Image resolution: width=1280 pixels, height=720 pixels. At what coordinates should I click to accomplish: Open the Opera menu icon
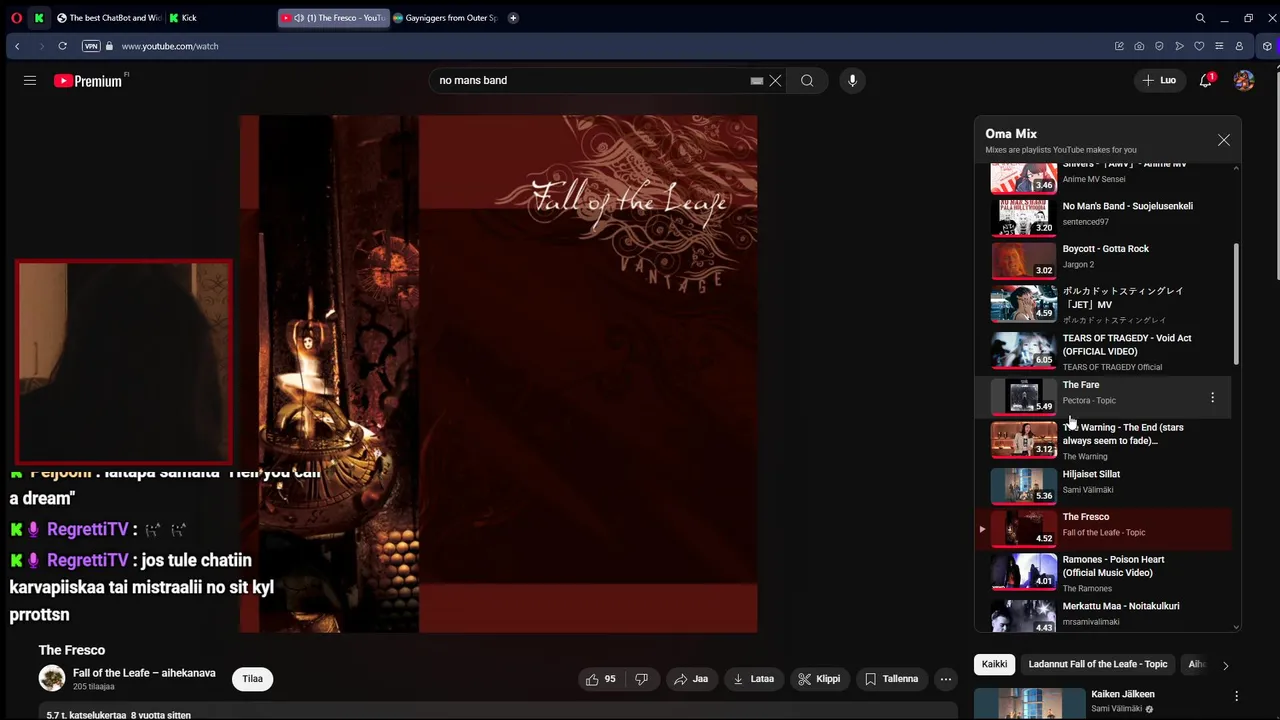point(16,18)
